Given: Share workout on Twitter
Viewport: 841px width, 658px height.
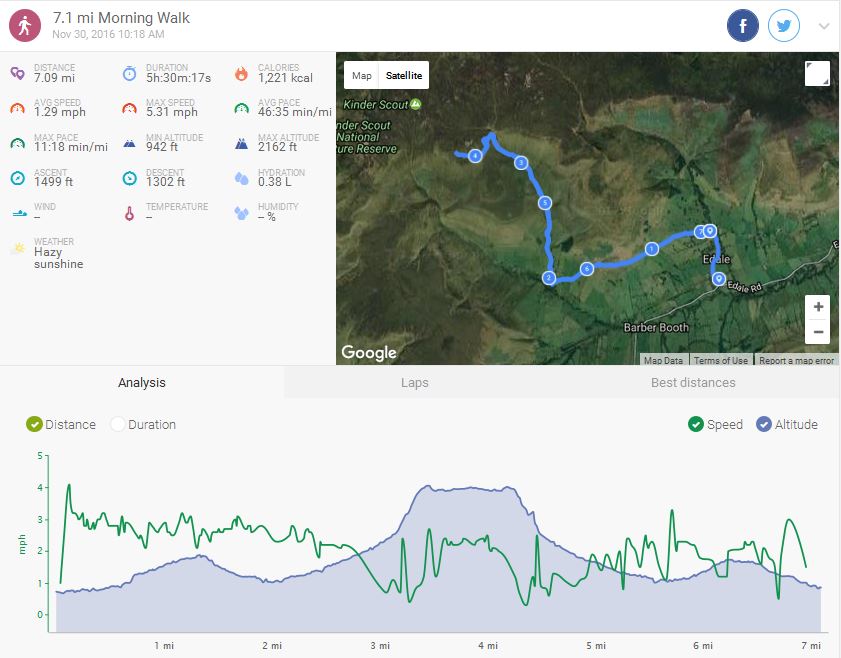Looking at the screenshot, I should pos(784,26).
